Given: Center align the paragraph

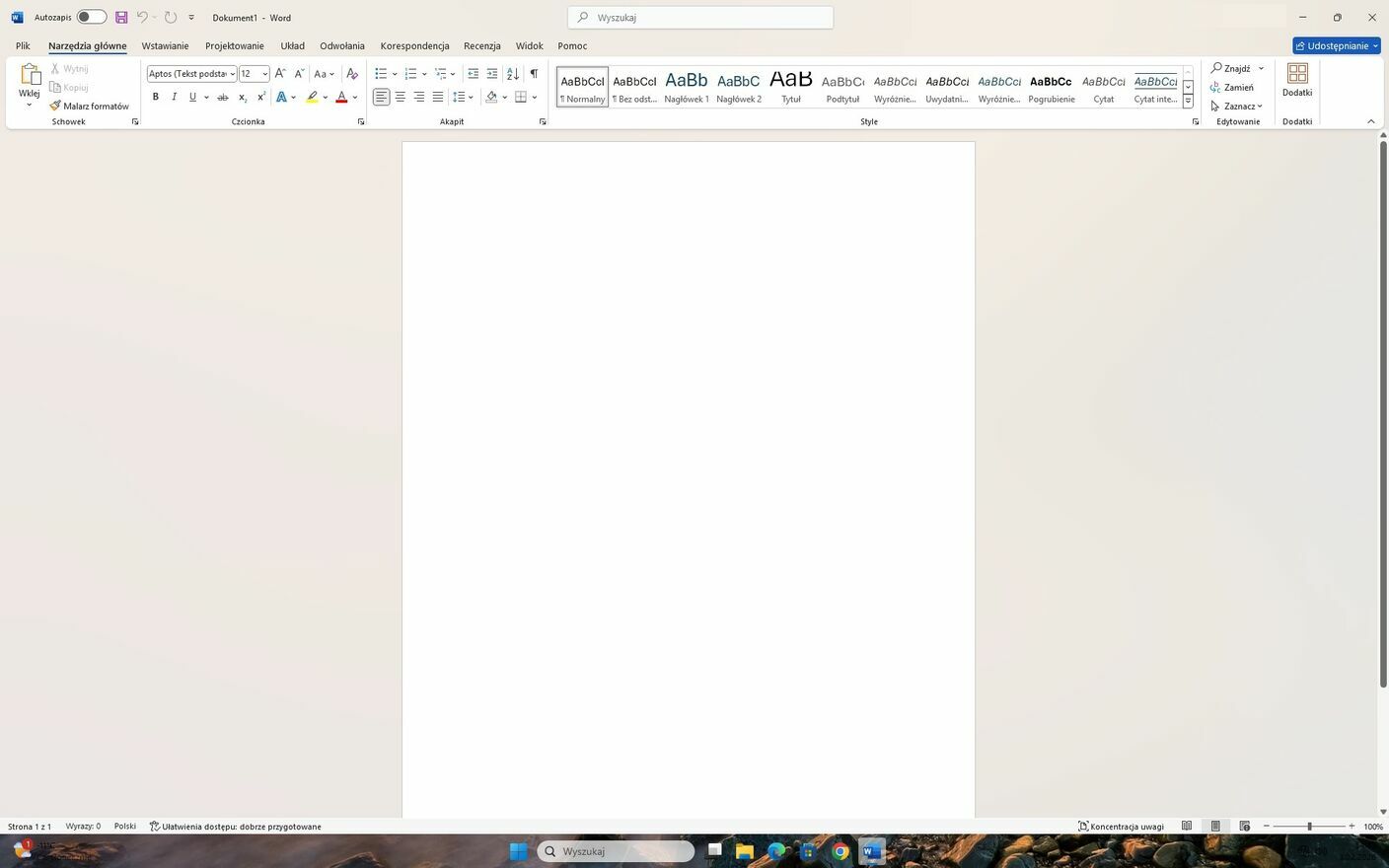Looking at the screenshot, I should pyautogui.click(x=401, y=97).
